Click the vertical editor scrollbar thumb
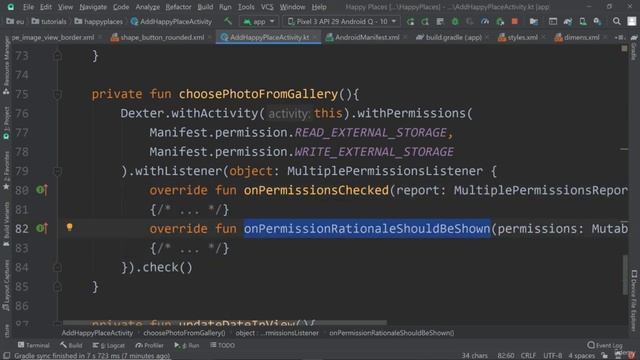Screen dimensions: 640x360 coord(624,275)
